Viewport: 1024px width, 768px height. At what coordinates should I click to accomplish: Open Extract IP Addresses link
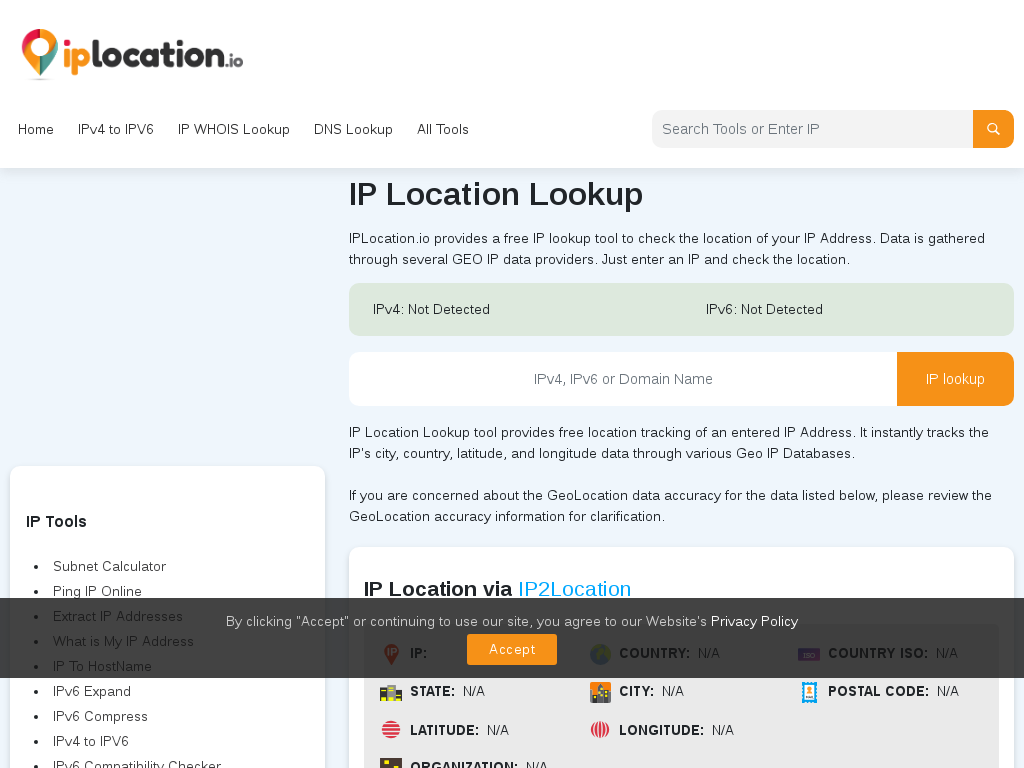tap(118, 616)
